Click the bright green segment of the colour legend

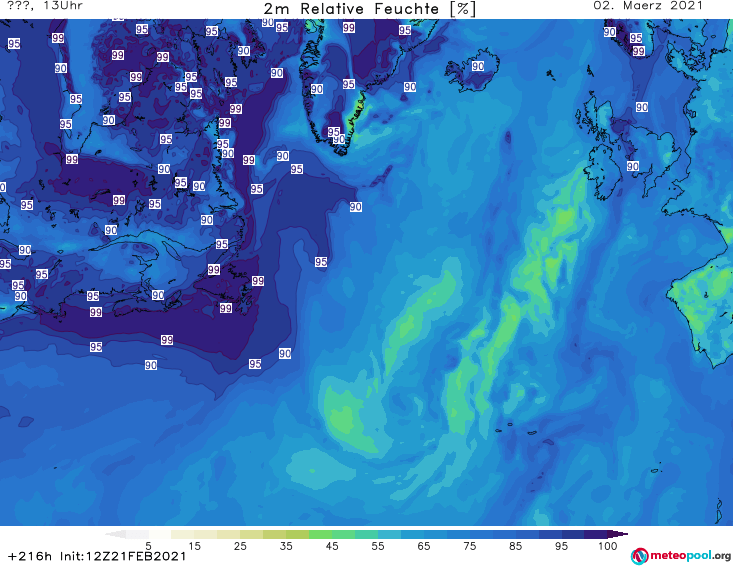[320, 534]
